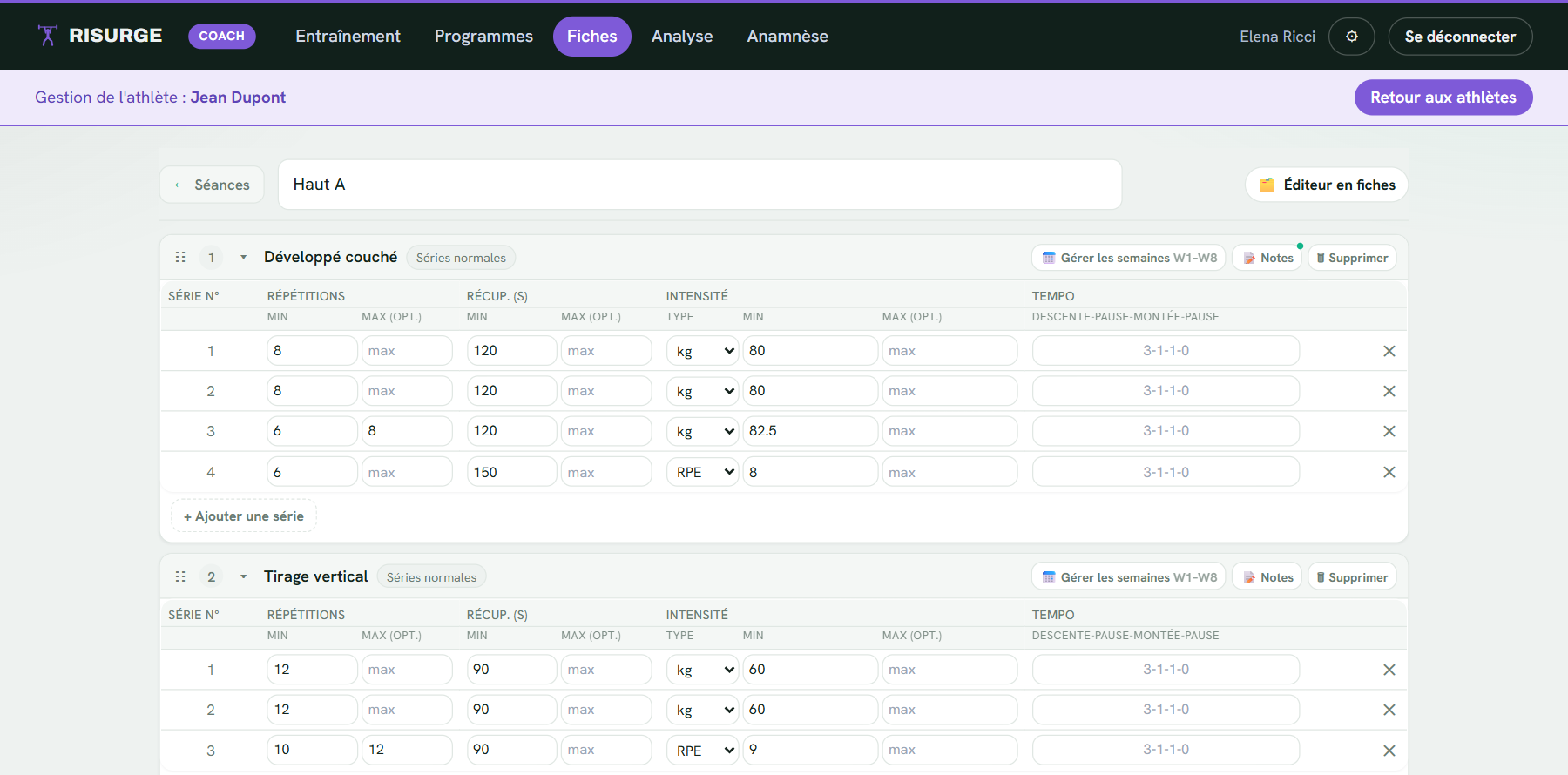Click the COACH badge
This screenshot has width=1568, height=775.
222,36
